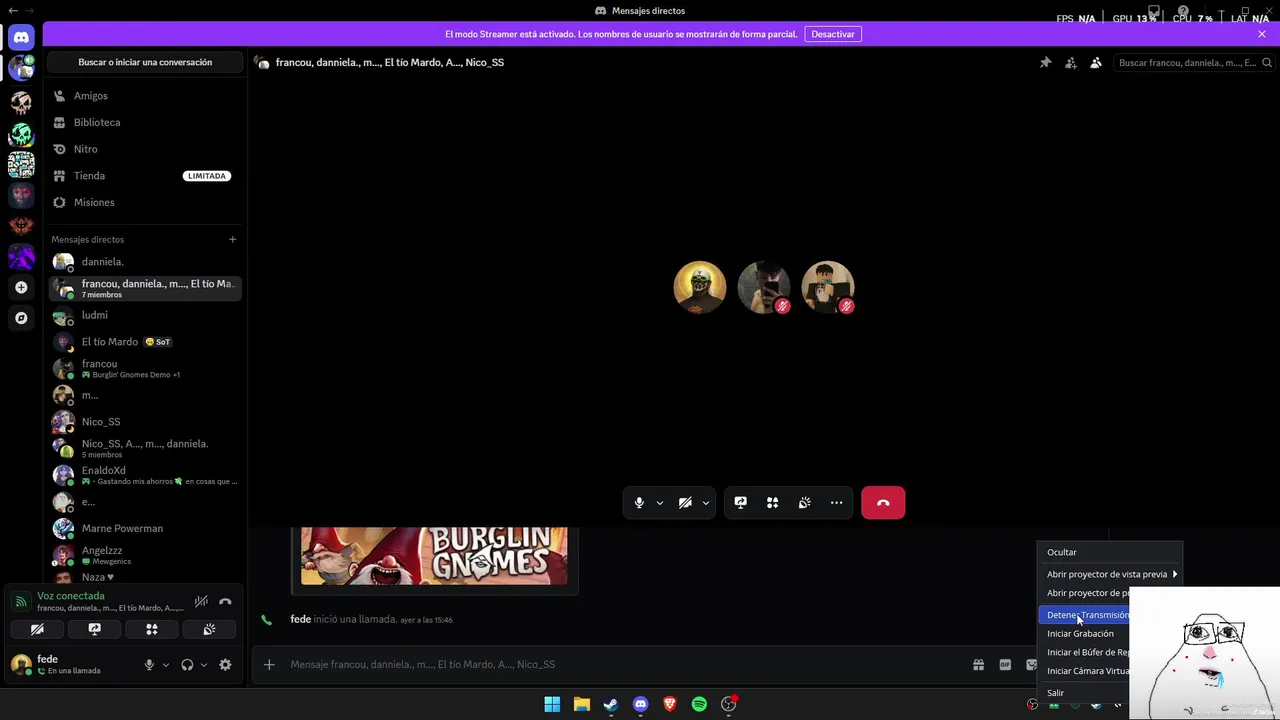Expand input device options in user panel
The image size is (1280, 720).
point(165,665)
